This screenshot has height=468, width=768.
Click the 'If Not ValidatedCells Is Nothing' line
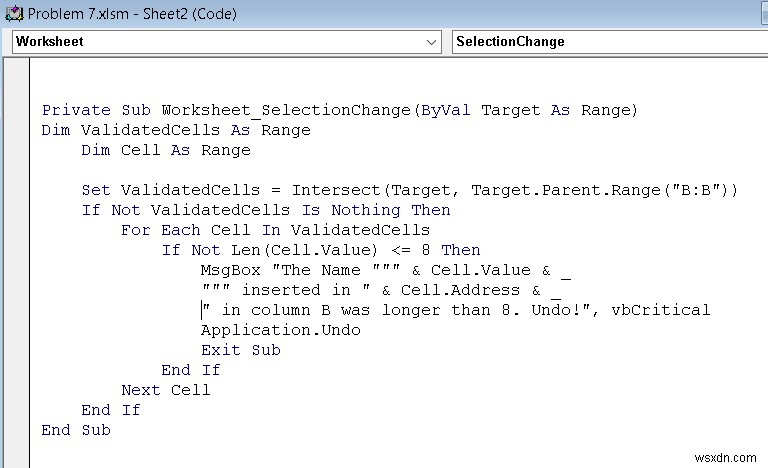(x=266, y=210)
